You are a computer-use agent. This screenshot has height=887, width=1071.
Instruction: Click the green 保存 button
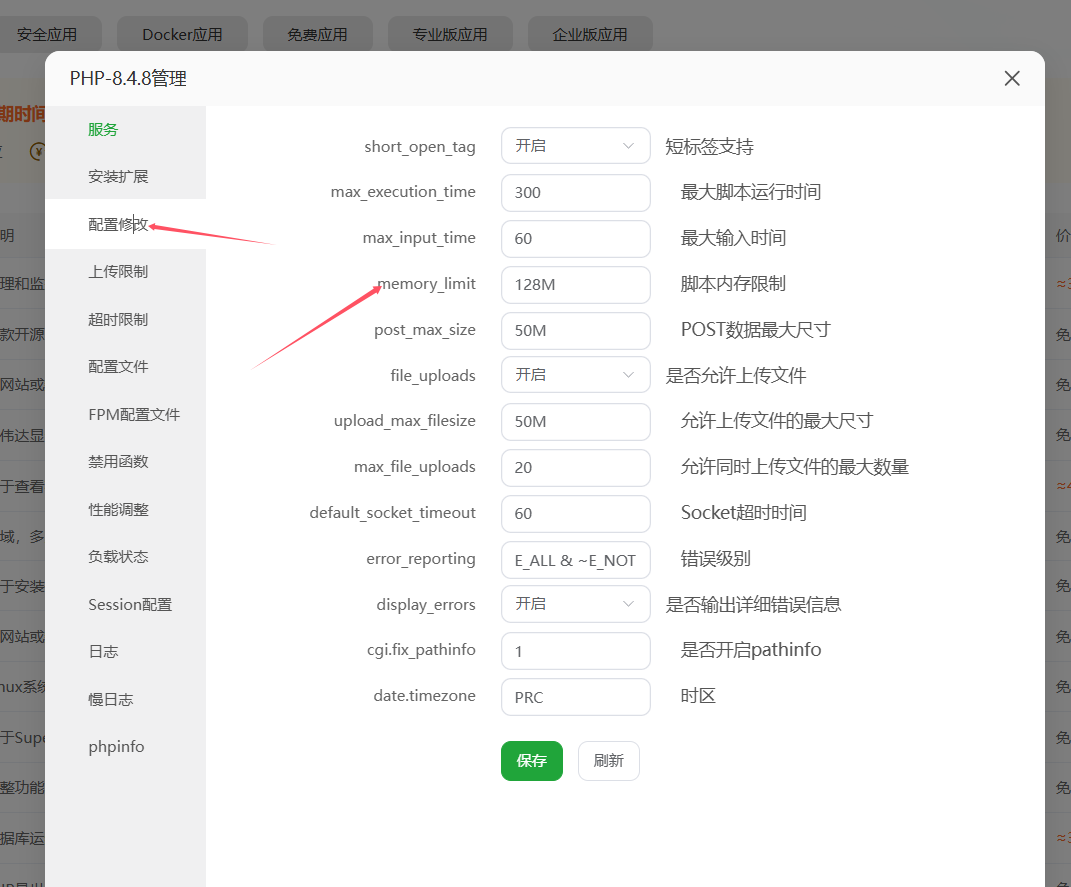pos(531,761)
